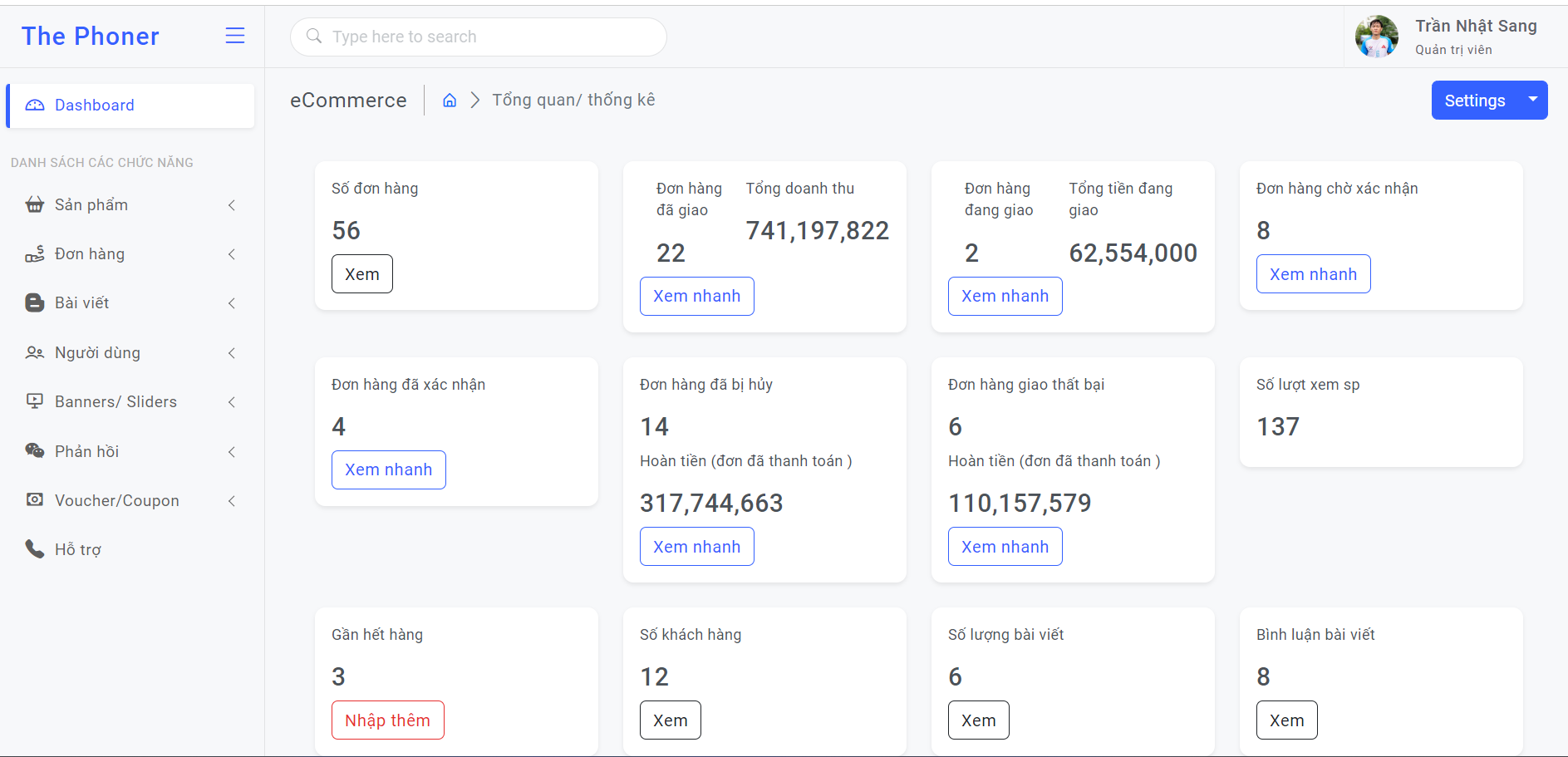
Task: Toggle the sidebar hamburger menu
Action: [x=235, y=36]
